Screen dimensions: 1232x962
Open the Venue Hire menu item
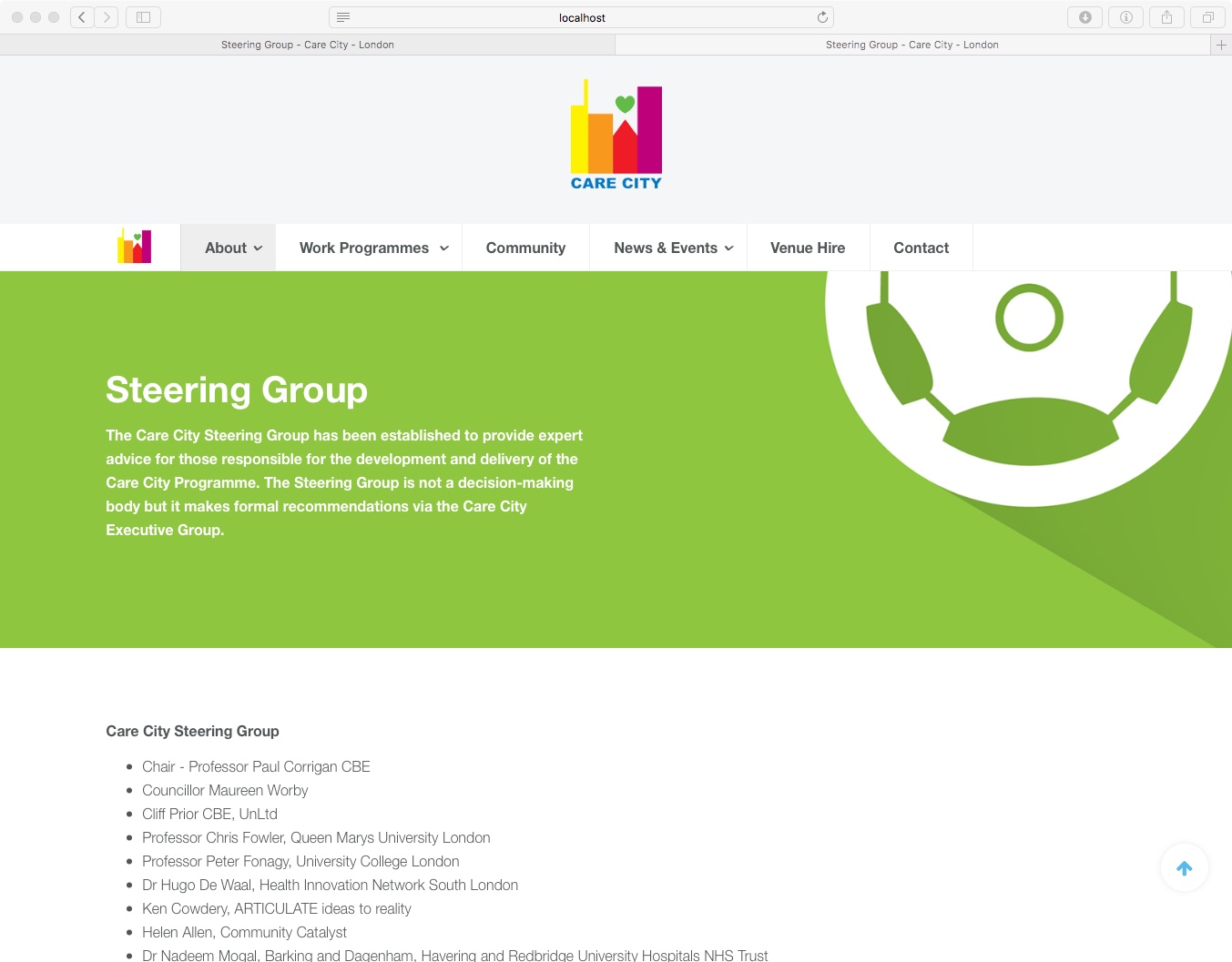point(808,248)
